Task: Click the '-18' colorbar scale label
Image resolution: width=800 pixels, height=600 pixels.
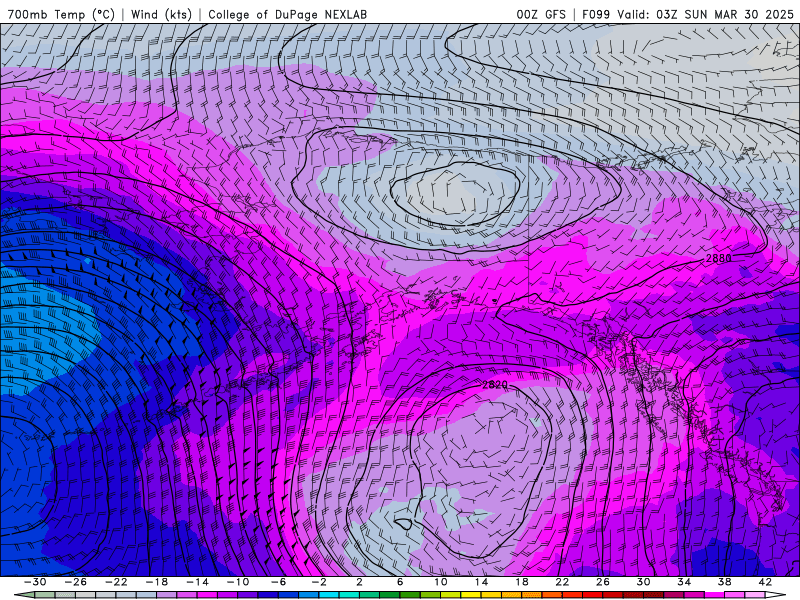Action: [157, 582]
